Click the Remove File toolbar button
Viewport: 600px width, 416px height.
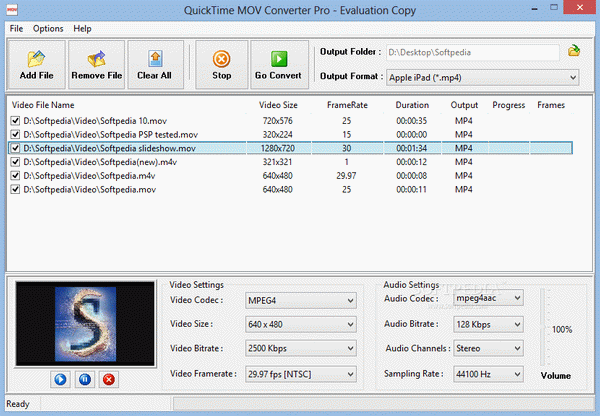[x=96, y=65]
